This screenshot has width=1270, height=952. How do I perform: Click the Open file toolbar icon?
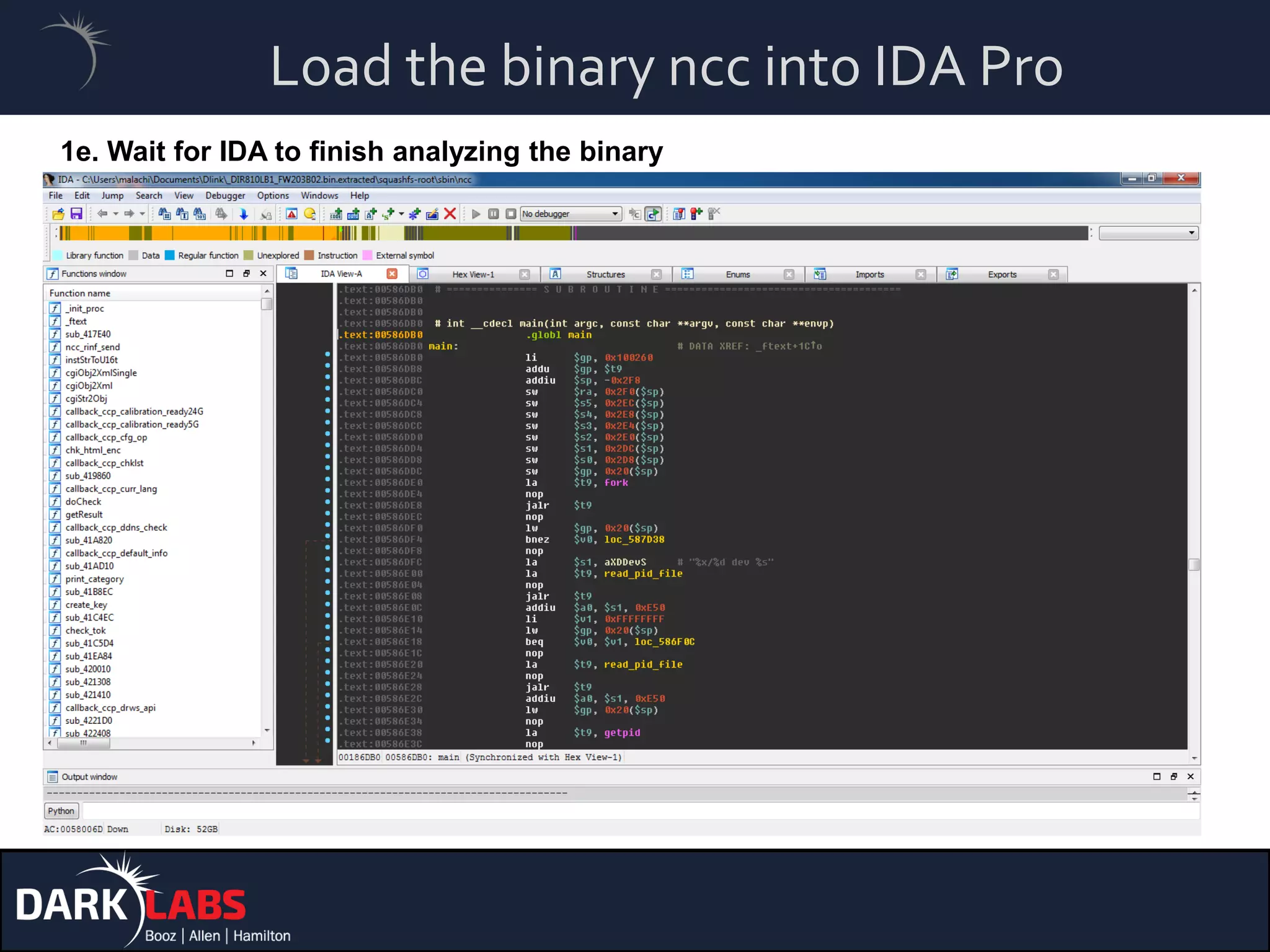(58, 214)
